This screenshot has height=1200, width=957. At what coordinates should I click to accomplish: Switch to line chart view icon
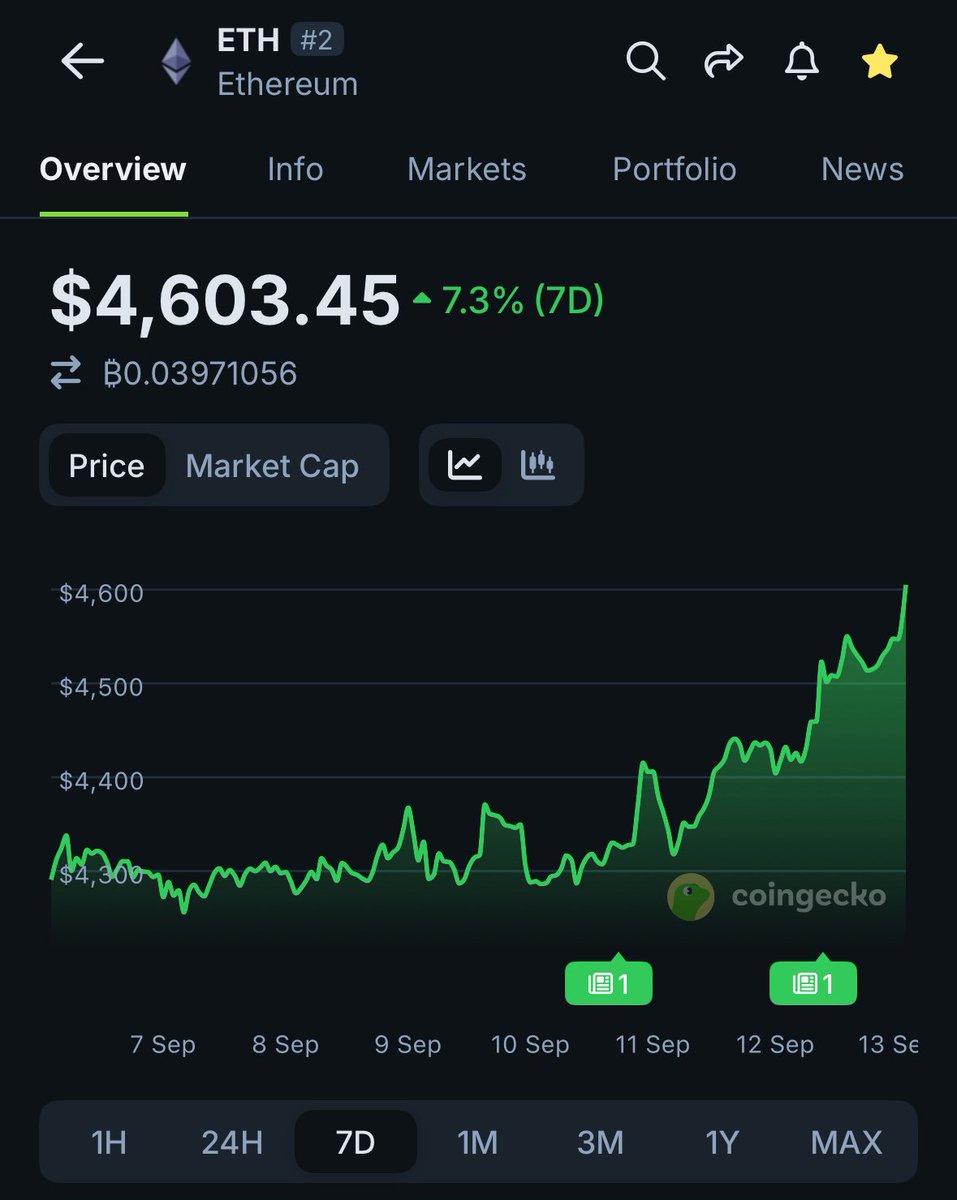click(465, 465)
